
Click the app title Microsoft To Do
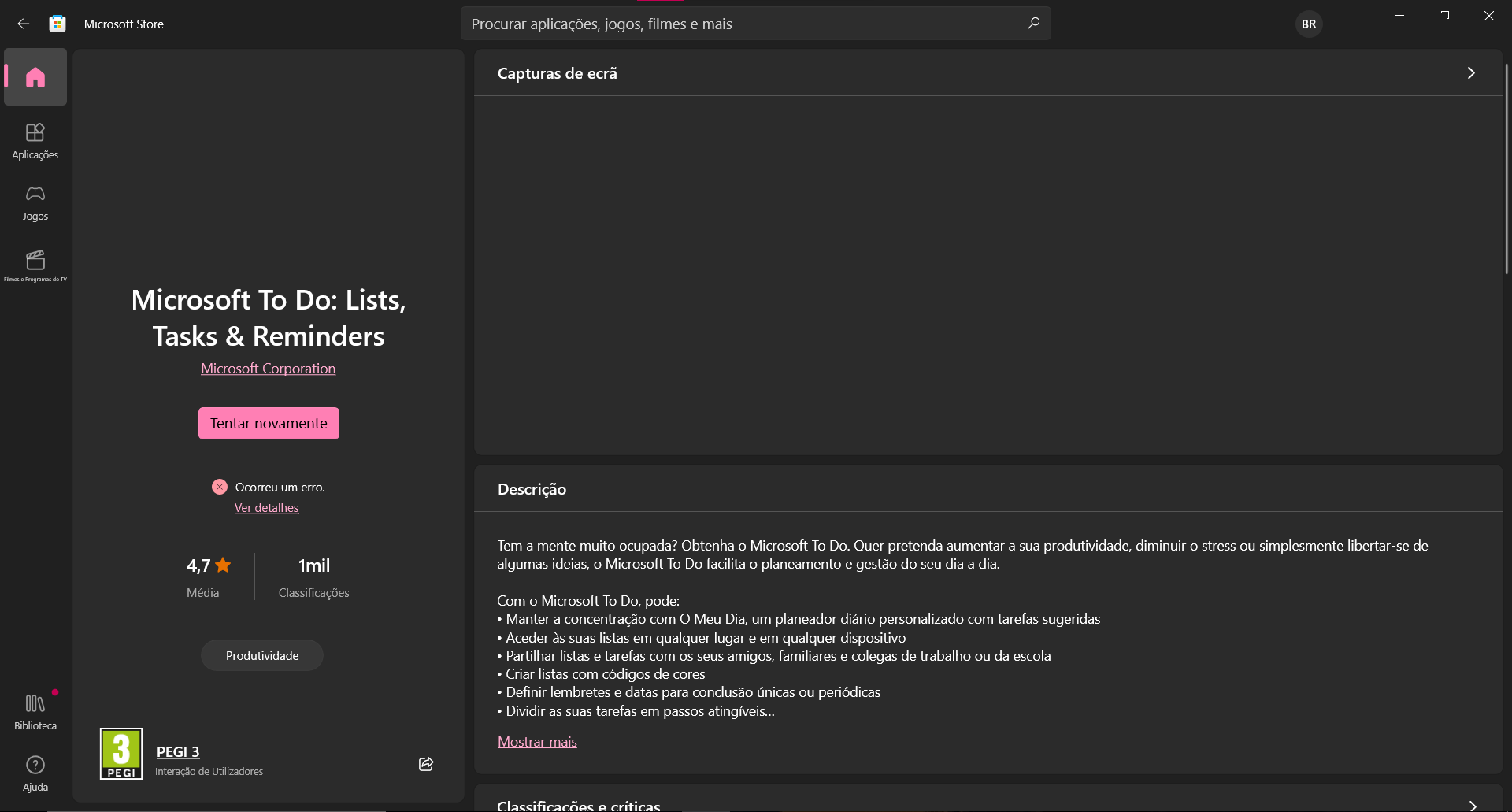269,317
